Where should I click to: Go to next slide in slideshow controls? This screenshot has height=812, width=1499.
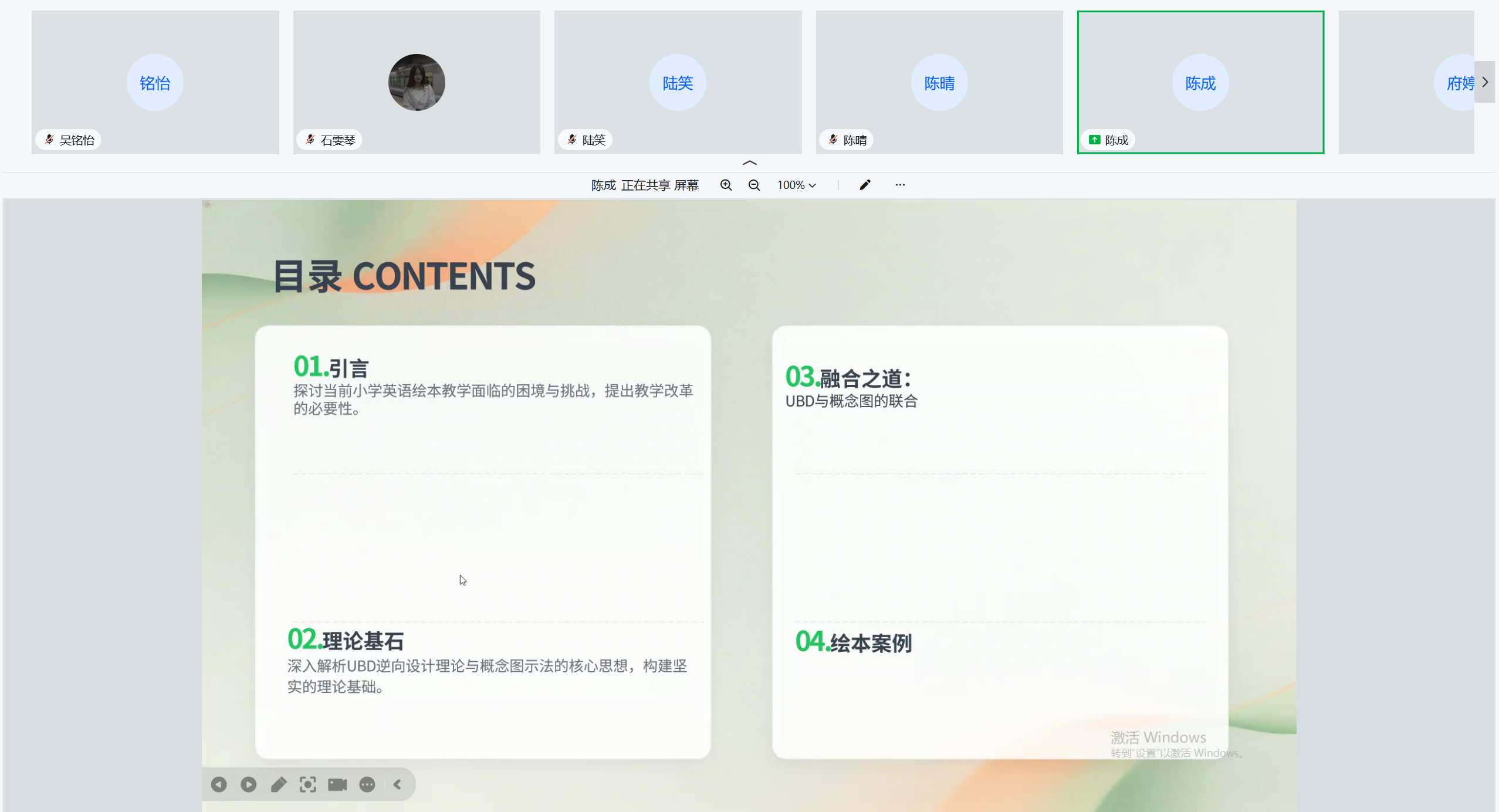pyautogui.click(x=248, y=784)
